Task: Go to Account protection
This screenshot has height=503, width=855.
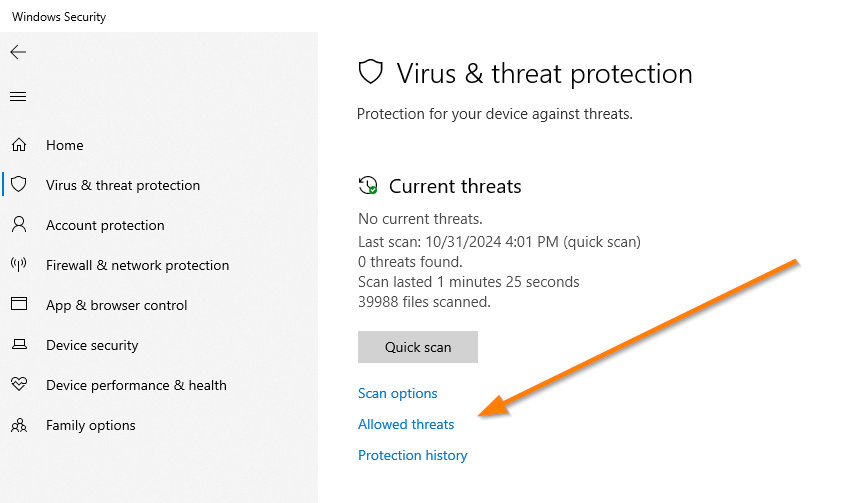Action: [x=105, y=225]
